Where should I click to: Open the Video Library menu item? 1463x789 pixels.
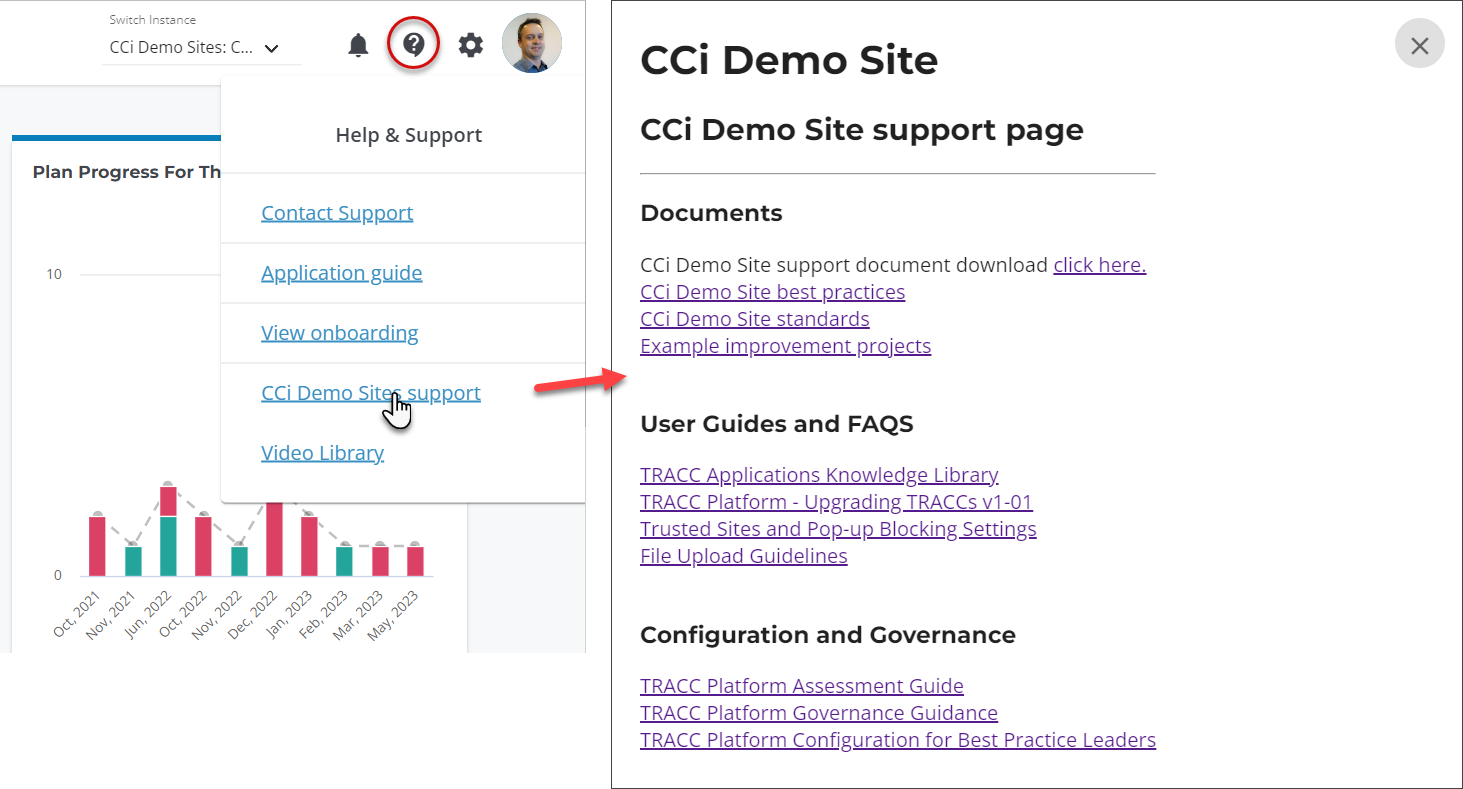click(322, 453)
